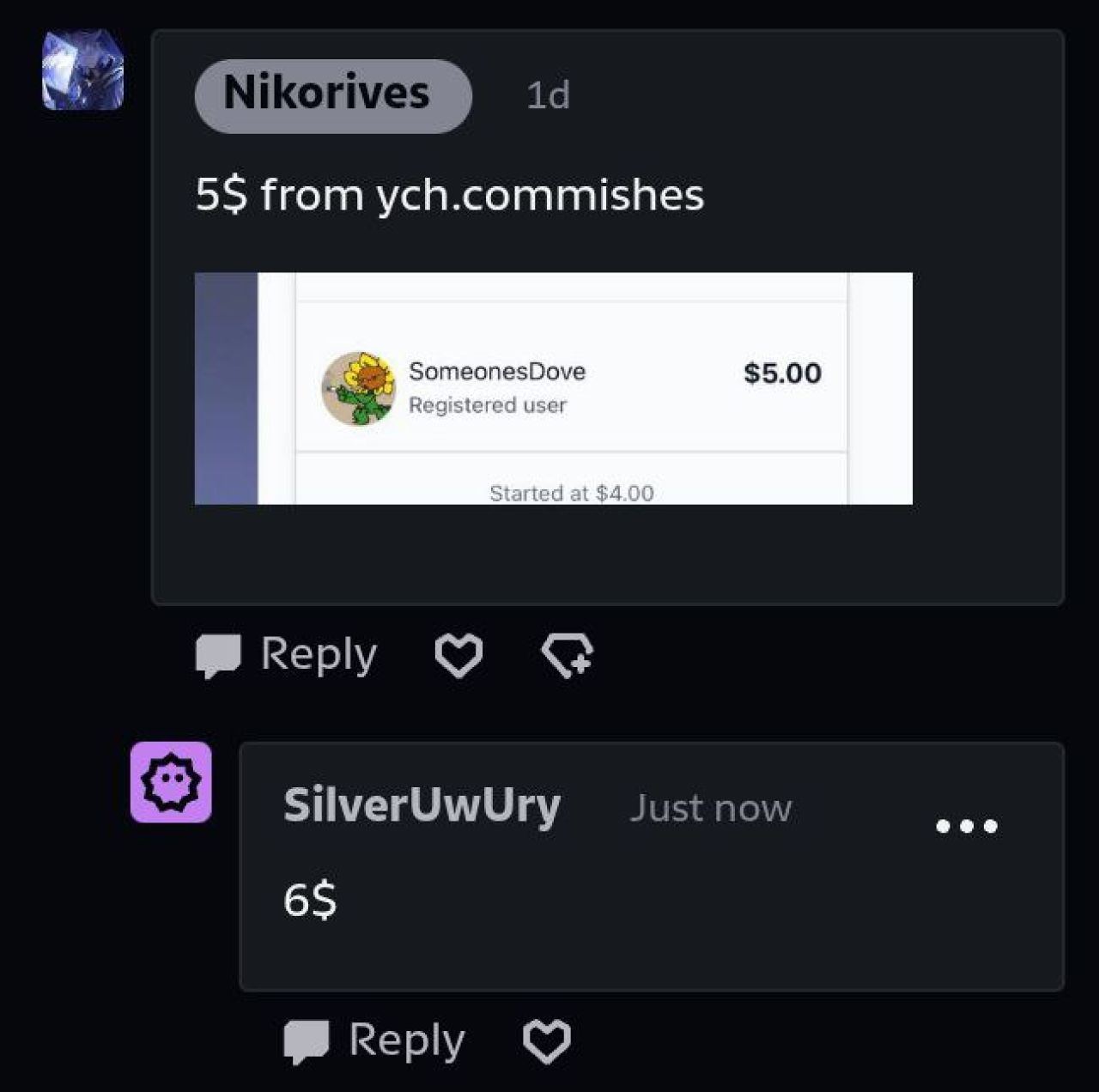Like SilverUwUry's 6$ comment with heart
The width and height of the screenshot is (1099, 1092).
point(547,1042)
